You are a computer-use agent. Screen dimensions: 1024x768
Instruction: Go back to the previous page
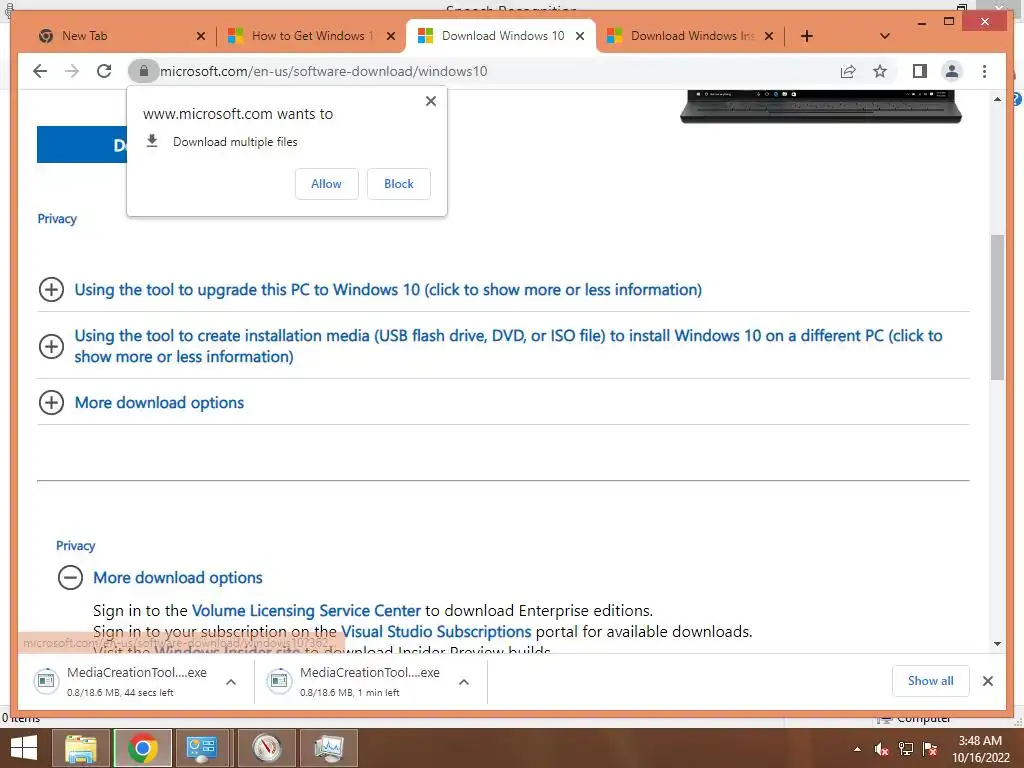(x=40, y=71)
